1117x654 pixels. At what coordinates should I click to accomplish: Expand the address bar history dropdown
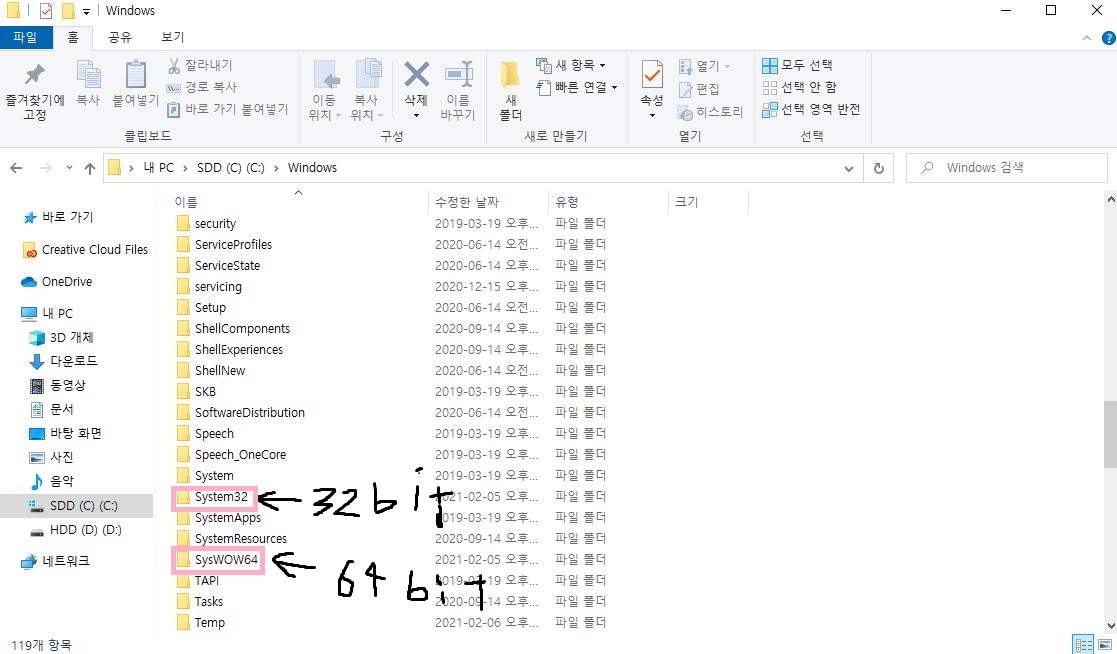click(x=848, y=169)
